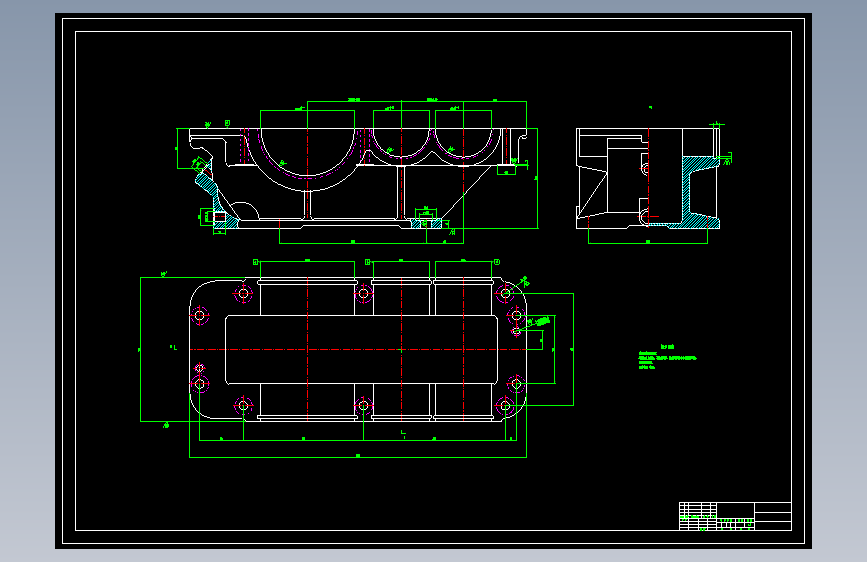The width and height of the screenshot is (867, 562).
Task: Select the top-right corner bolt hole in plan view
Action: tap(505, 293)
